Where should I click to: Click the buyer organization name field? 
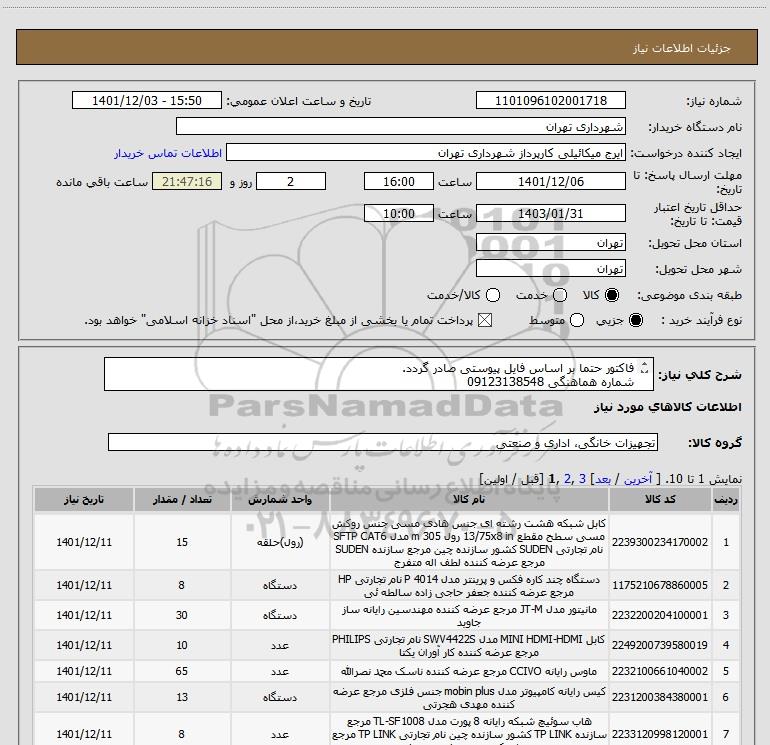pos(401,127)
